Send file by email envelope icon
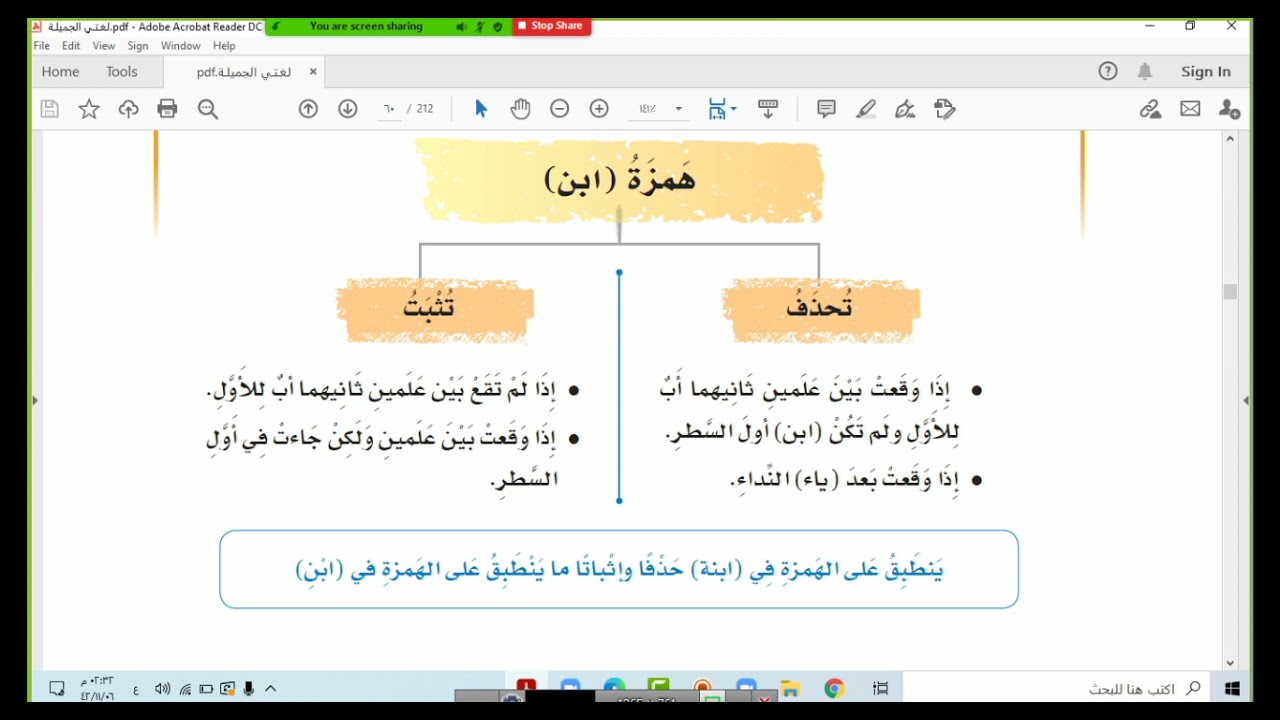 click(1190, 109)
